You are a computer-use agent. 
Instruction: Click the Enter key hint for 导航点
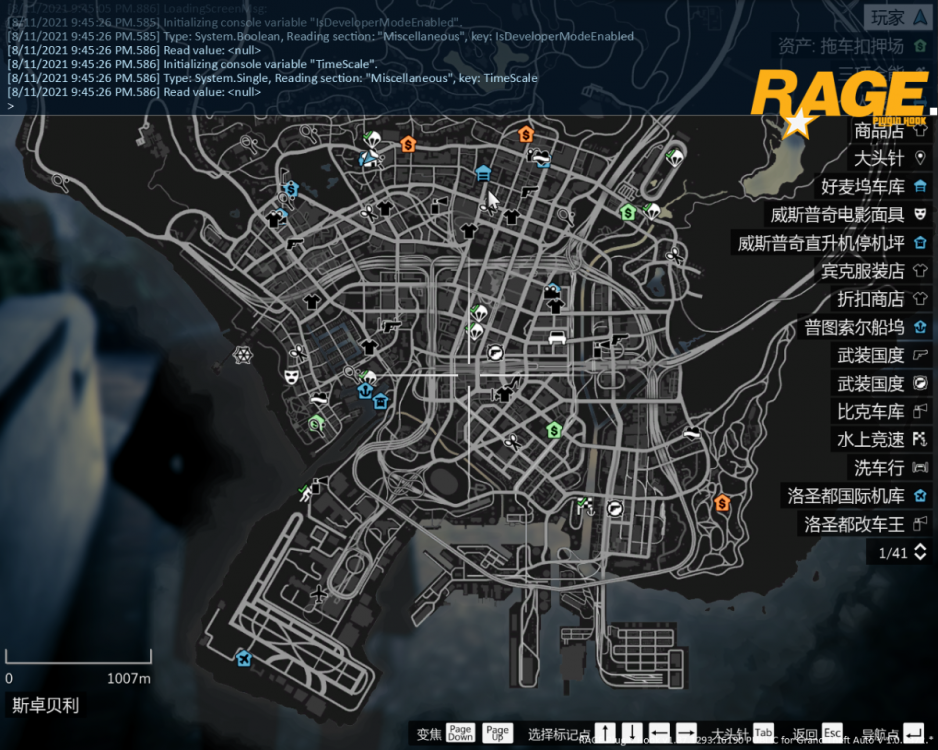click(914, 733)
